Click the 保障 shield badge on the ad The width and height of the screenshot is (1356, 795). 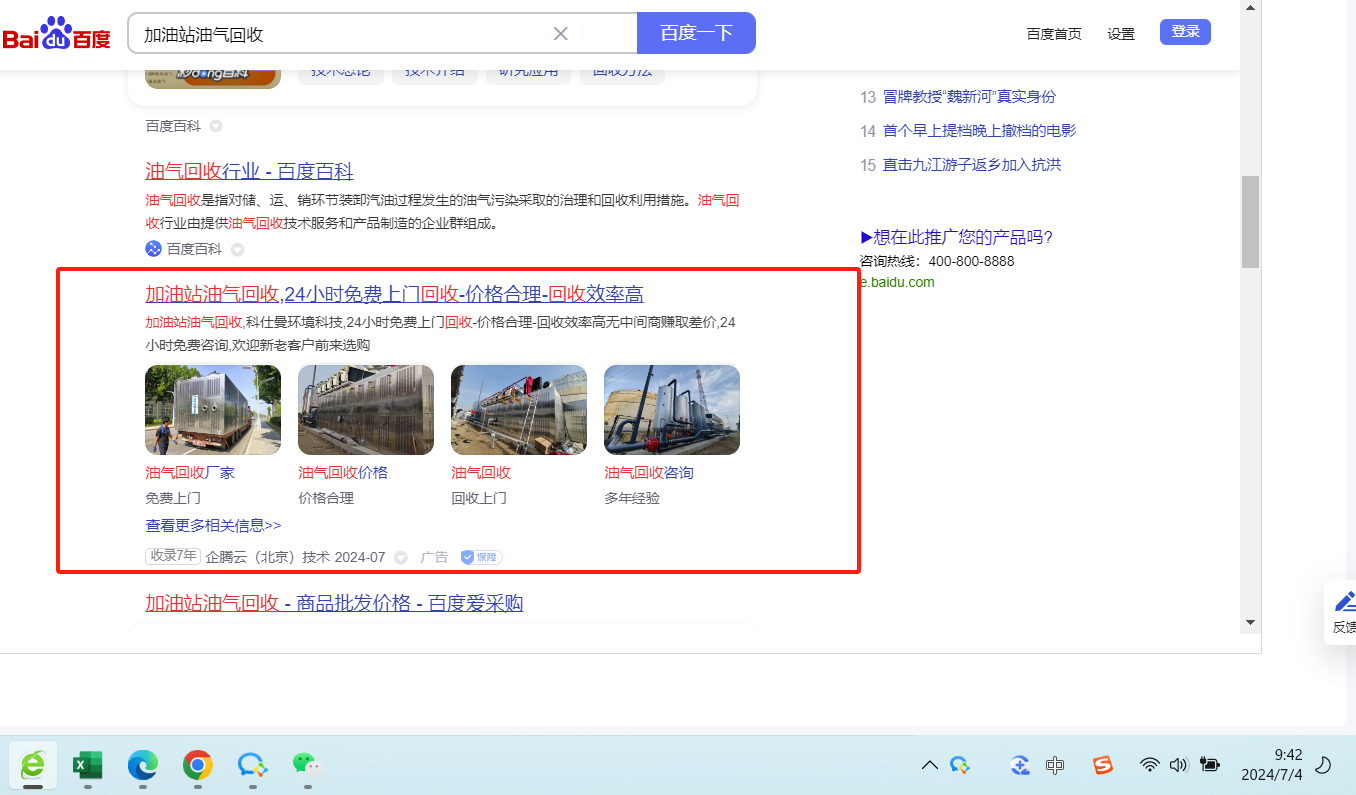[x=481, y=557]
